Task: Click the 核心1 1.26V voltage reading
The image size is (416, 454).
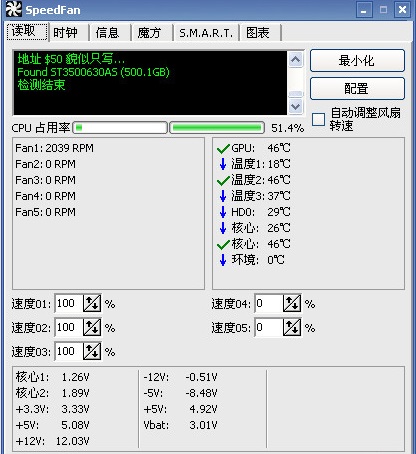Action: (52, 377)
